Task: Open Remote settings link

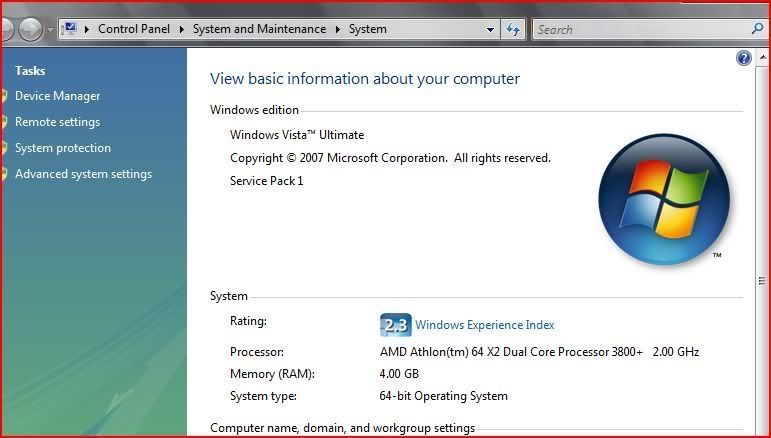Action: click(58, 122)
